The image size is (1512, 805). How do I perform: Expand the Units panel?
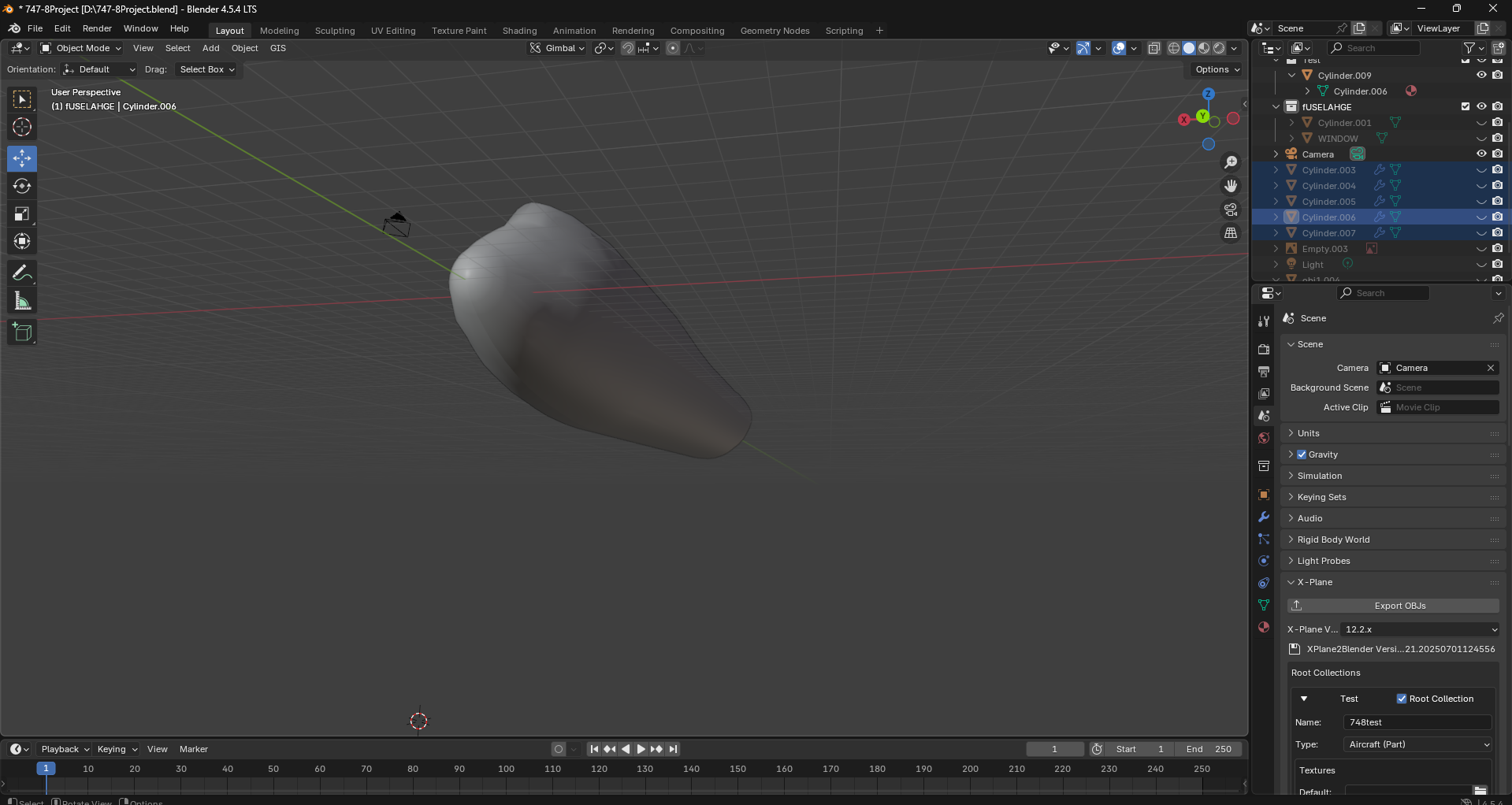point(1309,433)
